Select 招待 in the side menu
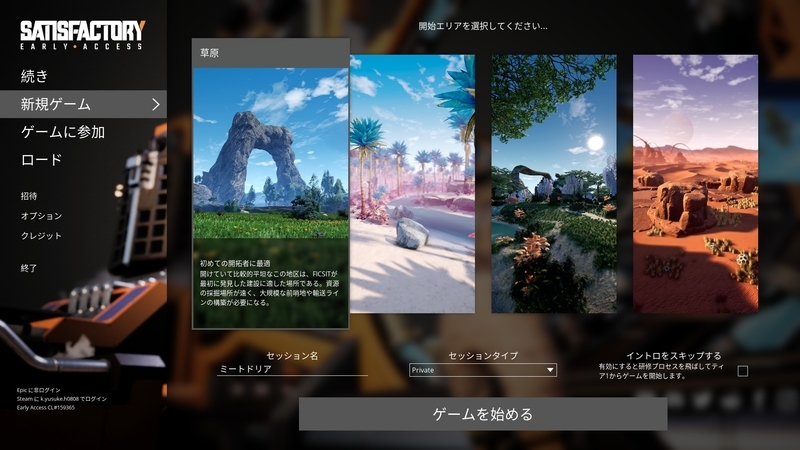This screenshot has width=800, height=450. 29,196
